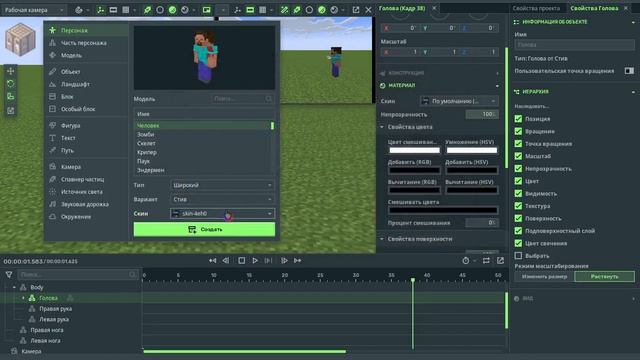The image size is (640, 360).
Task: Click the timeline search field
Action: click(x=78, y=275)
